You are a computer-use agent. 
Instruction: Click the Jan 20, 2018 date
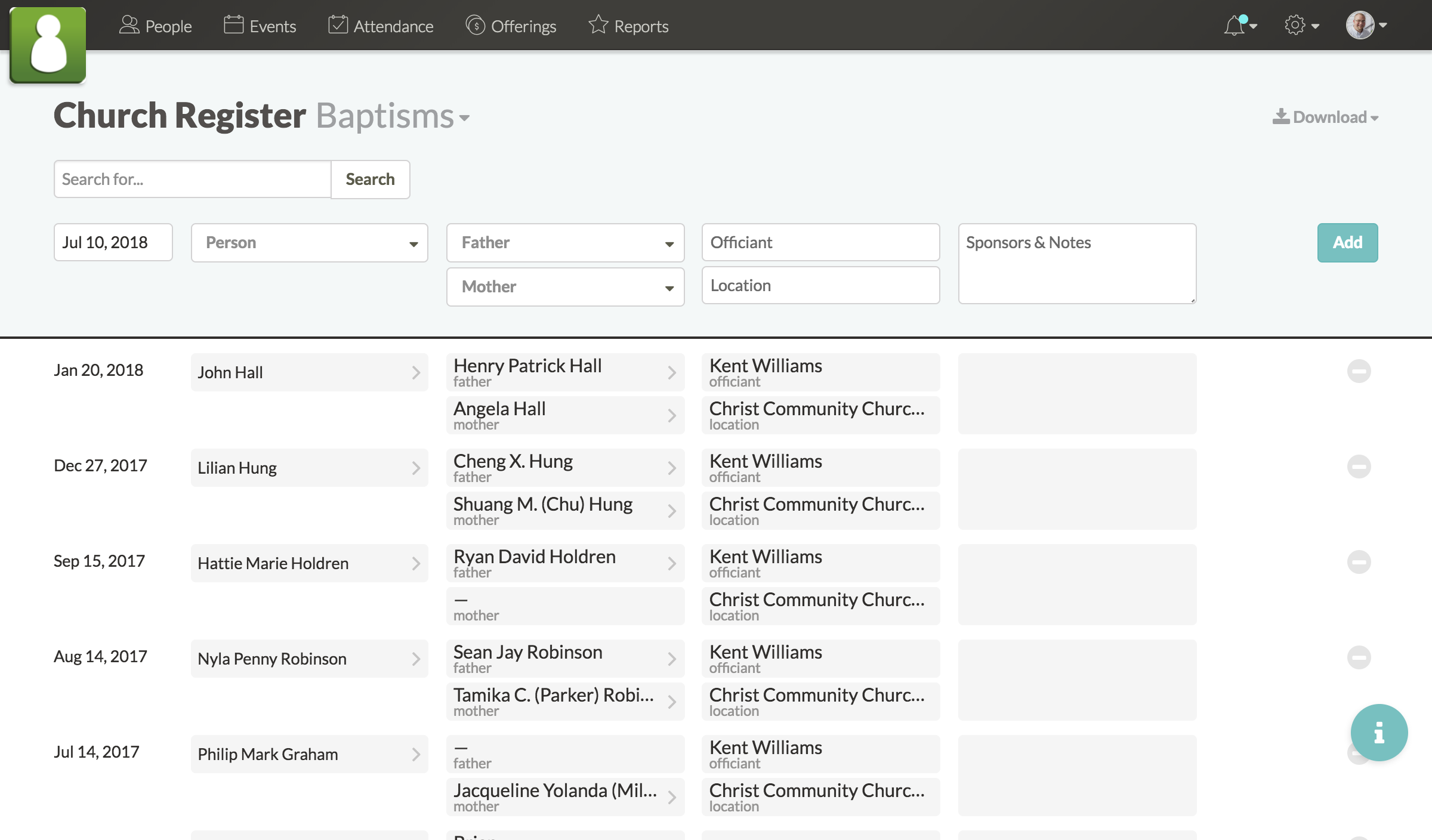98,370
